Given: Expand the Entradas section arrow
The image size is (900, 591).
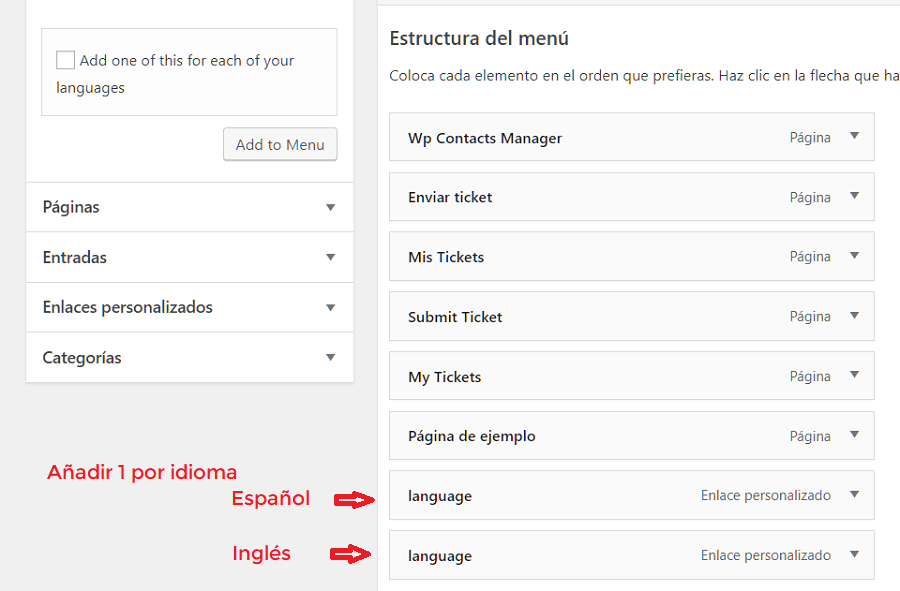Looking at the screenshot, I should pos(330,257).
